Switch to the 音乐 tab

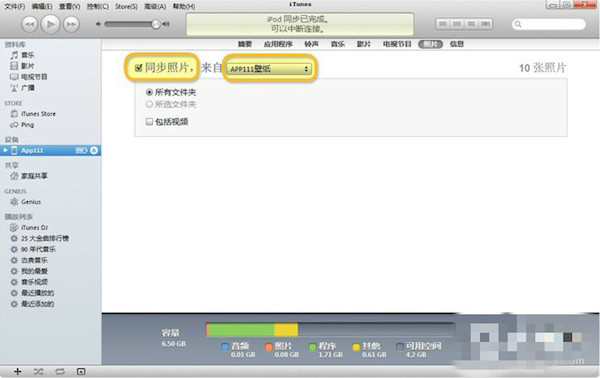pos(338,44)
